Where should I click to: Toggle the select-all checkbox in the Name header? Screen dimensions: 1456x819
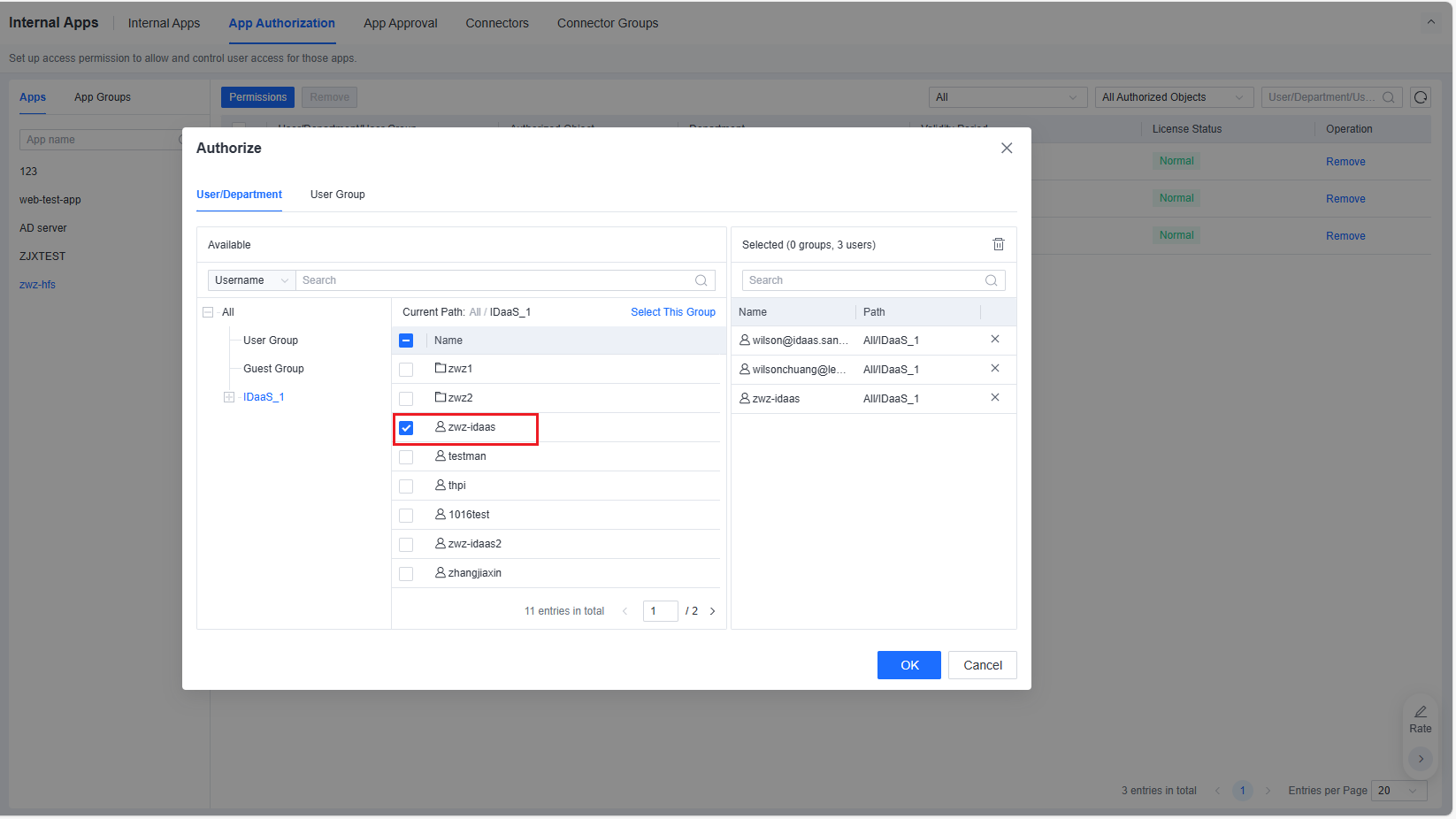tap(406, 341)
